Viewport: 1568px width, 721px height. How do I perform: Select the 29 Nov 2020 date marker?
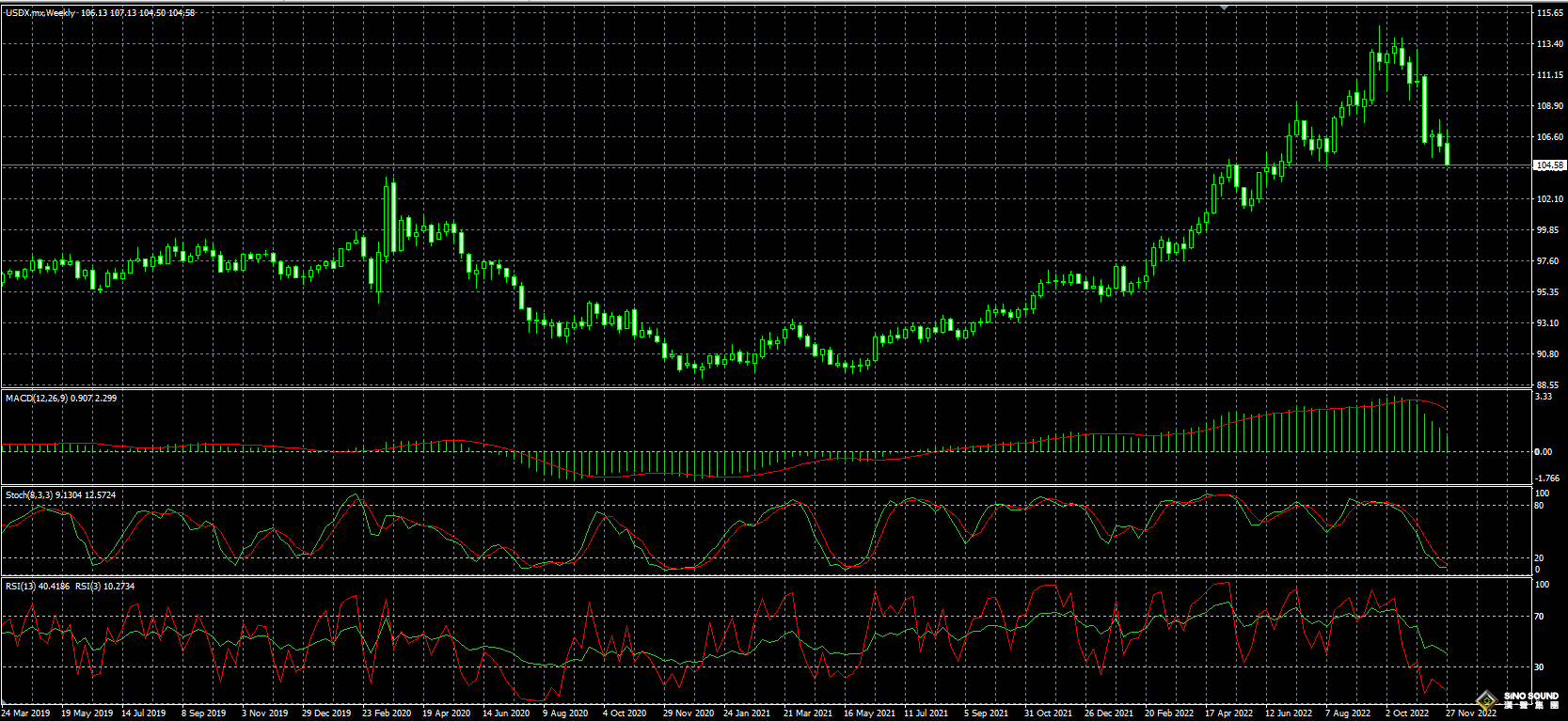pos(688,713)
